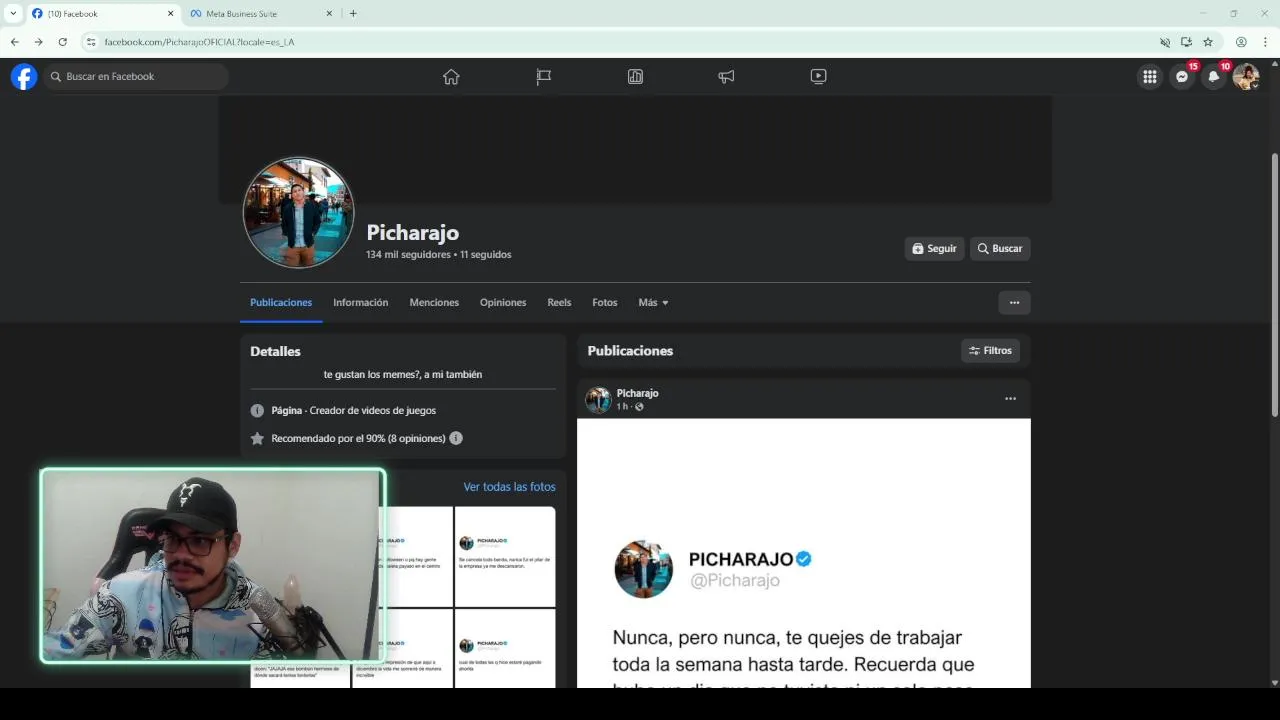Click the address bar URL field
Viewport: 1280px width, 720px height.
pyautogui.click(x=625, y=42)
